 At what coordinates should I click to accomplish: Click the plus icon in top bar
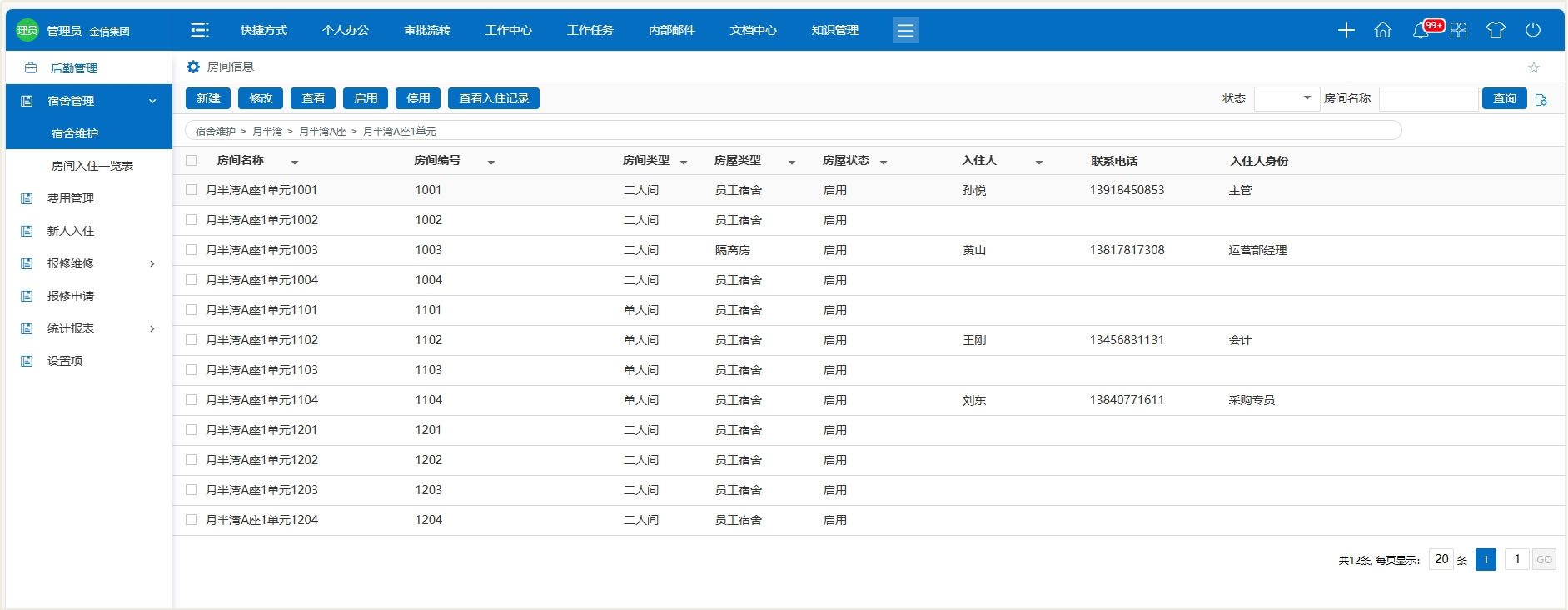click(1346, 31)
